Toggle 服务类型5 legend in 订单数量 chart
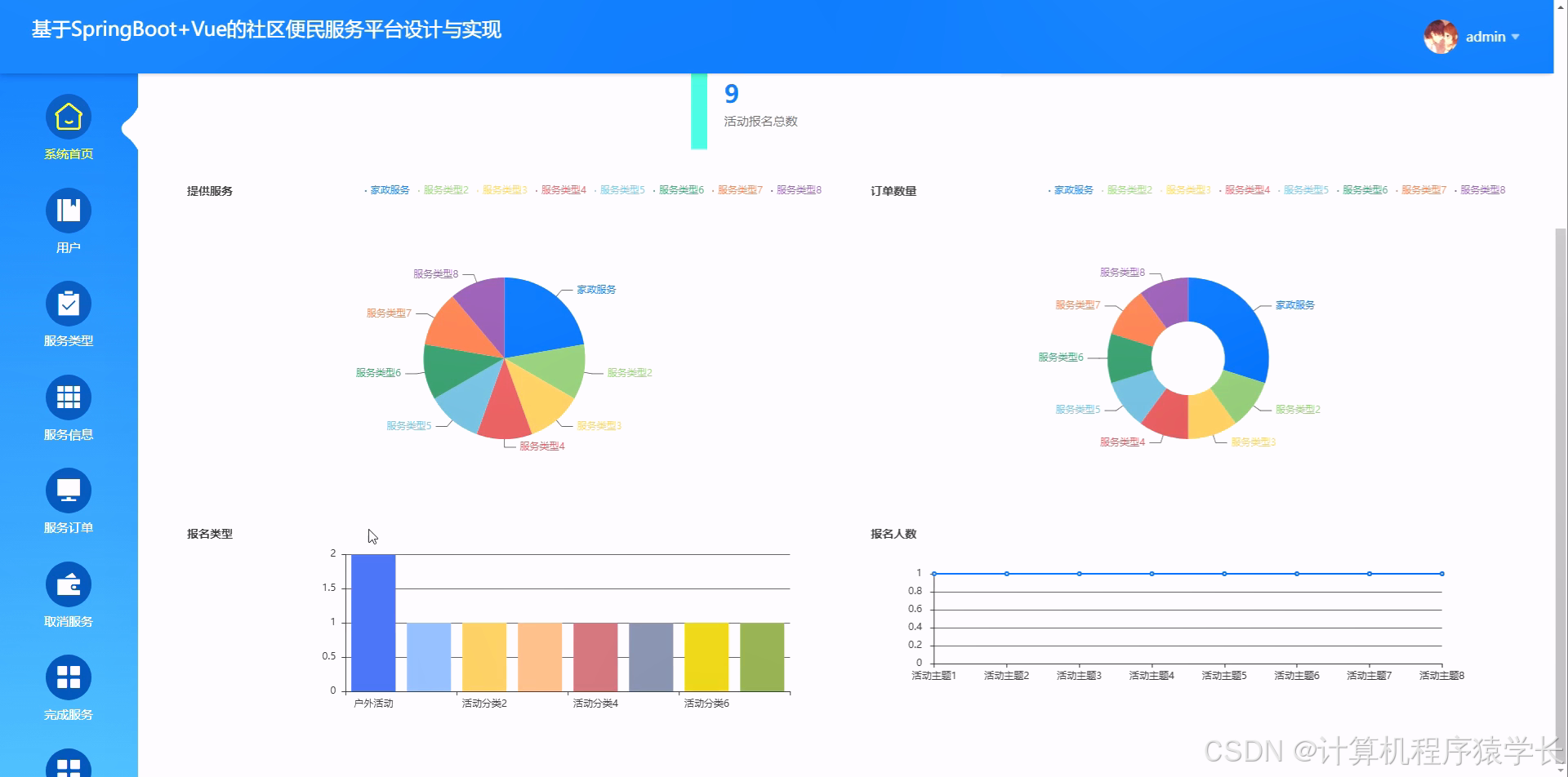The width and height of the screenshot is (1568, 777). [1303, 190]
